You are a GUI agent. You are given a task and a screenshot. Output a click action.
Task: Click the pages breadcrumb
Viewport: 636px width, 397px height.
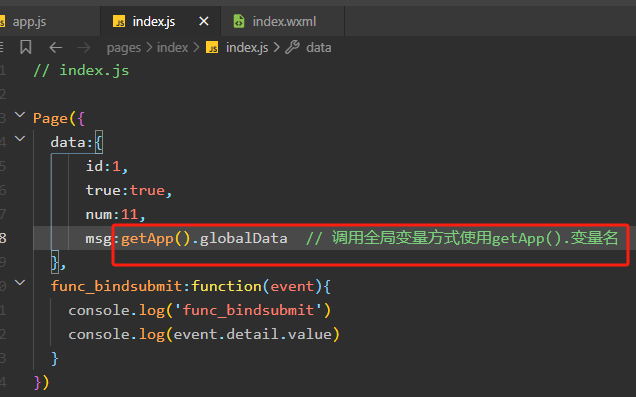(124, 48)
